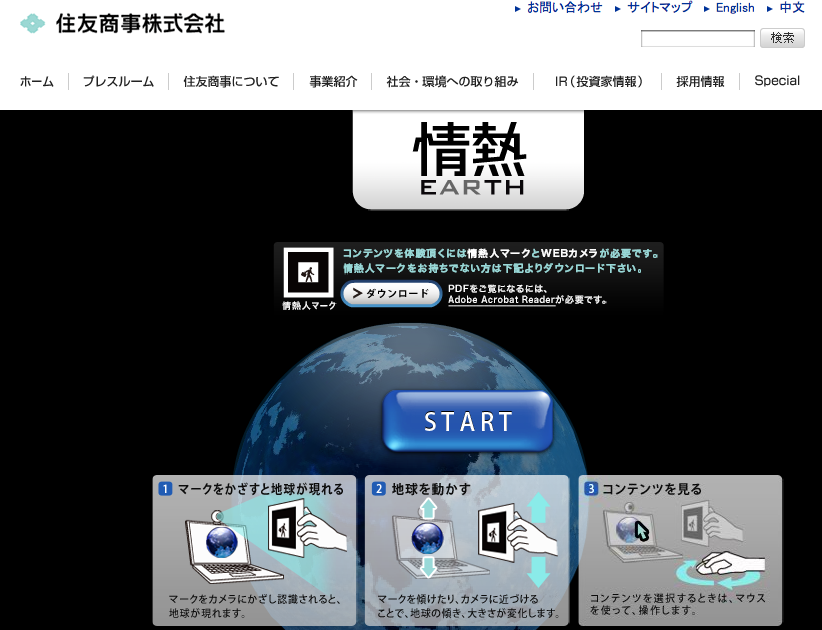Switch site language to 中文
This screenshot has height=630, width=822.
(792, 8)
